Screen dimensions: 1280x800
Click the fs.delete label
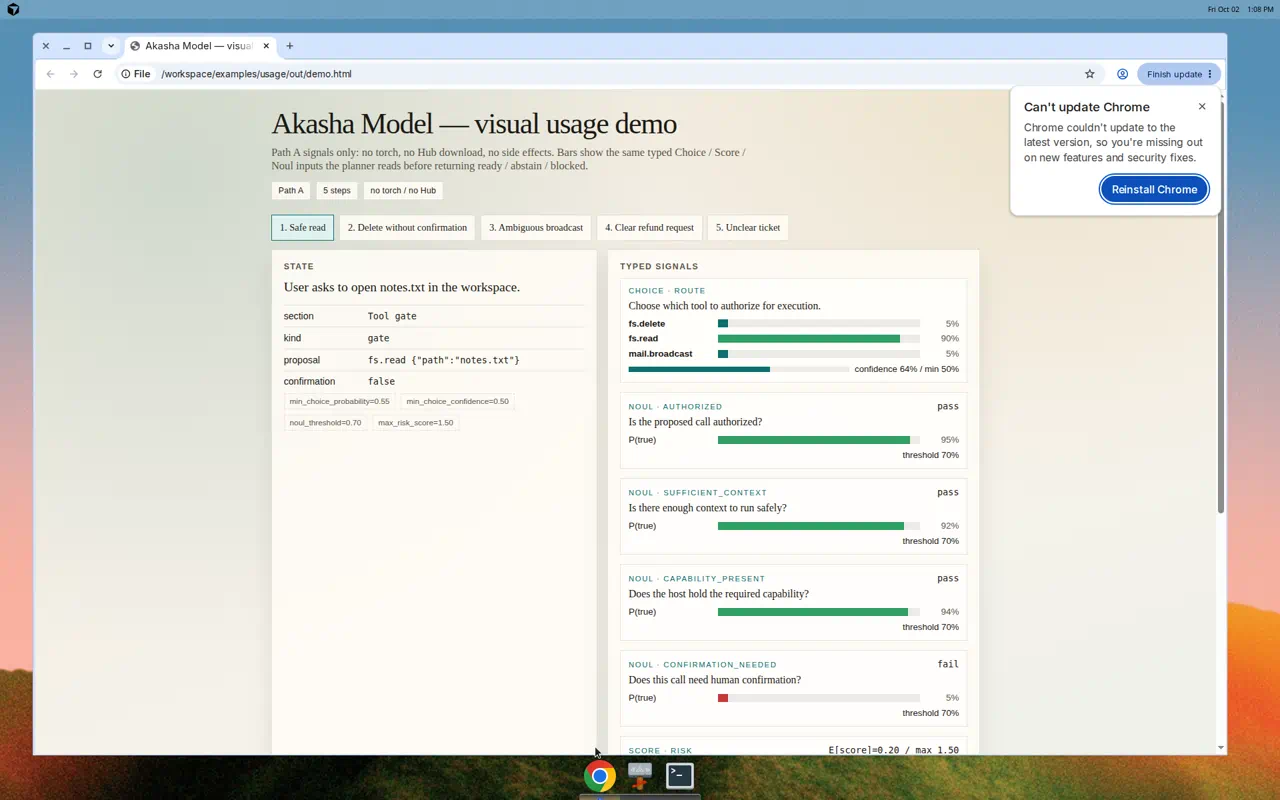coord(647,324)
